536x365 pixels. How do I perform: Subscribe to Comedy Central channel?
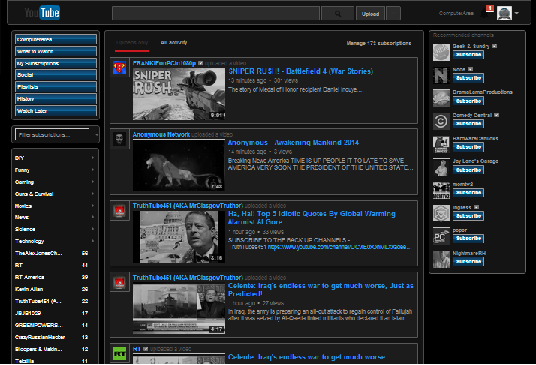coord(468,123)
